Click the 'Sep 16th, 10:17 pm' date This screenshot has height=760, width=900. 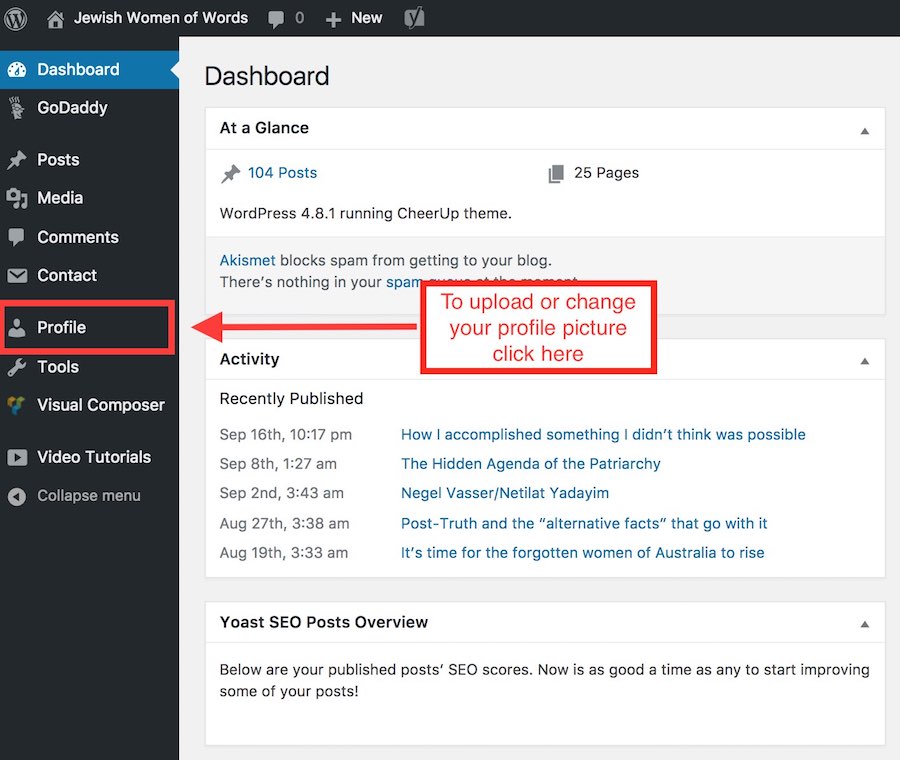tap(285, 435)
